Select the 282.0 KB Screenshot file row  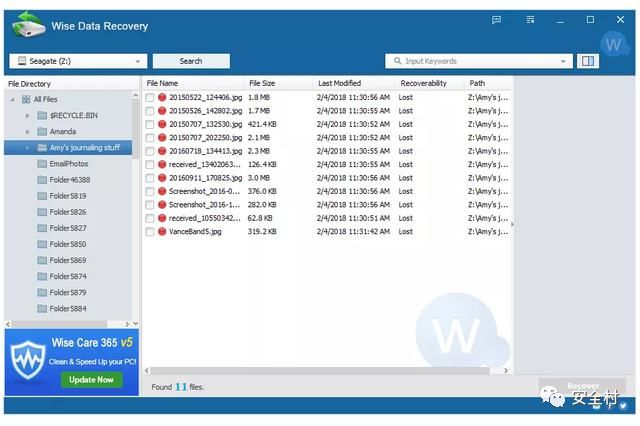click(x=327, y=205)
